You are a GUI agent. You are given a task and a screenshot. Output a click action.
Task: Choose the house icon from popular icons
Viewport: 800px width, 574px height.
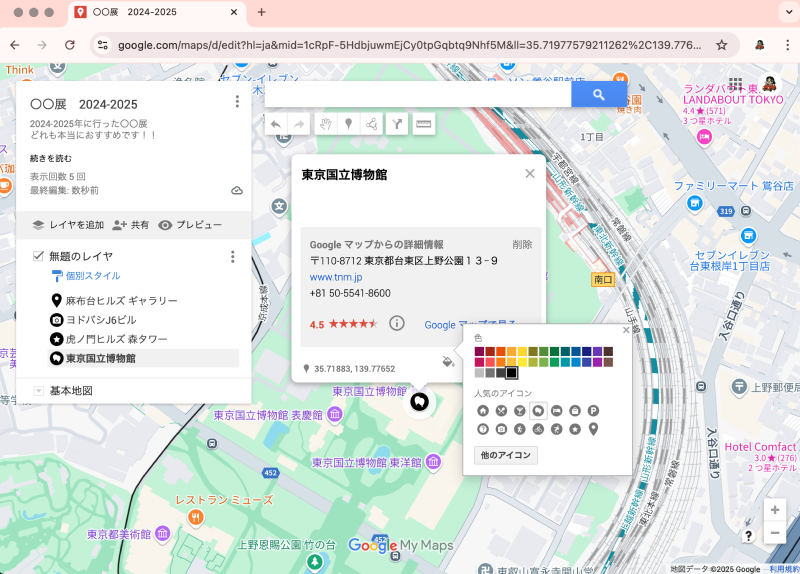coord(483,411)
